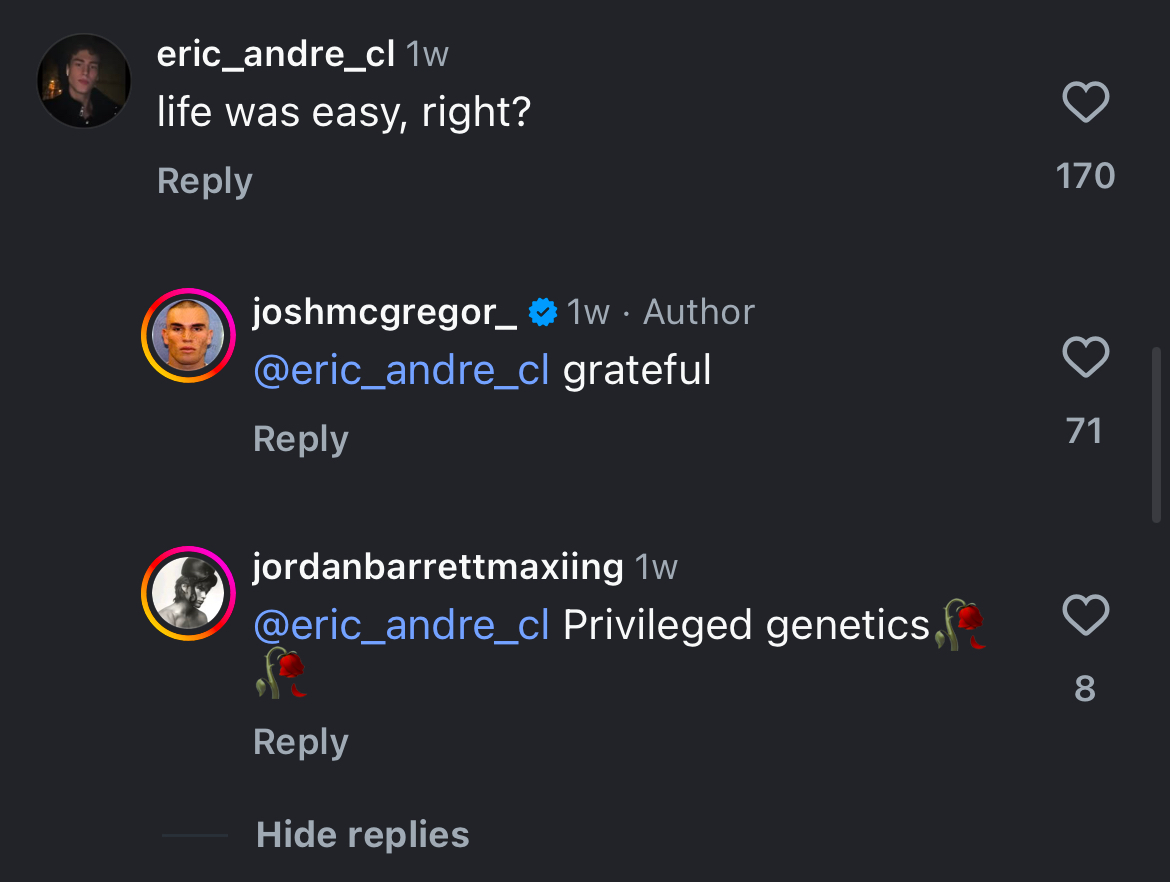Go to jordanbarrettmaxiing username profile
The height and width of the screenshot is (882, 1170).
pyautogui.click(x=438, y=568)
